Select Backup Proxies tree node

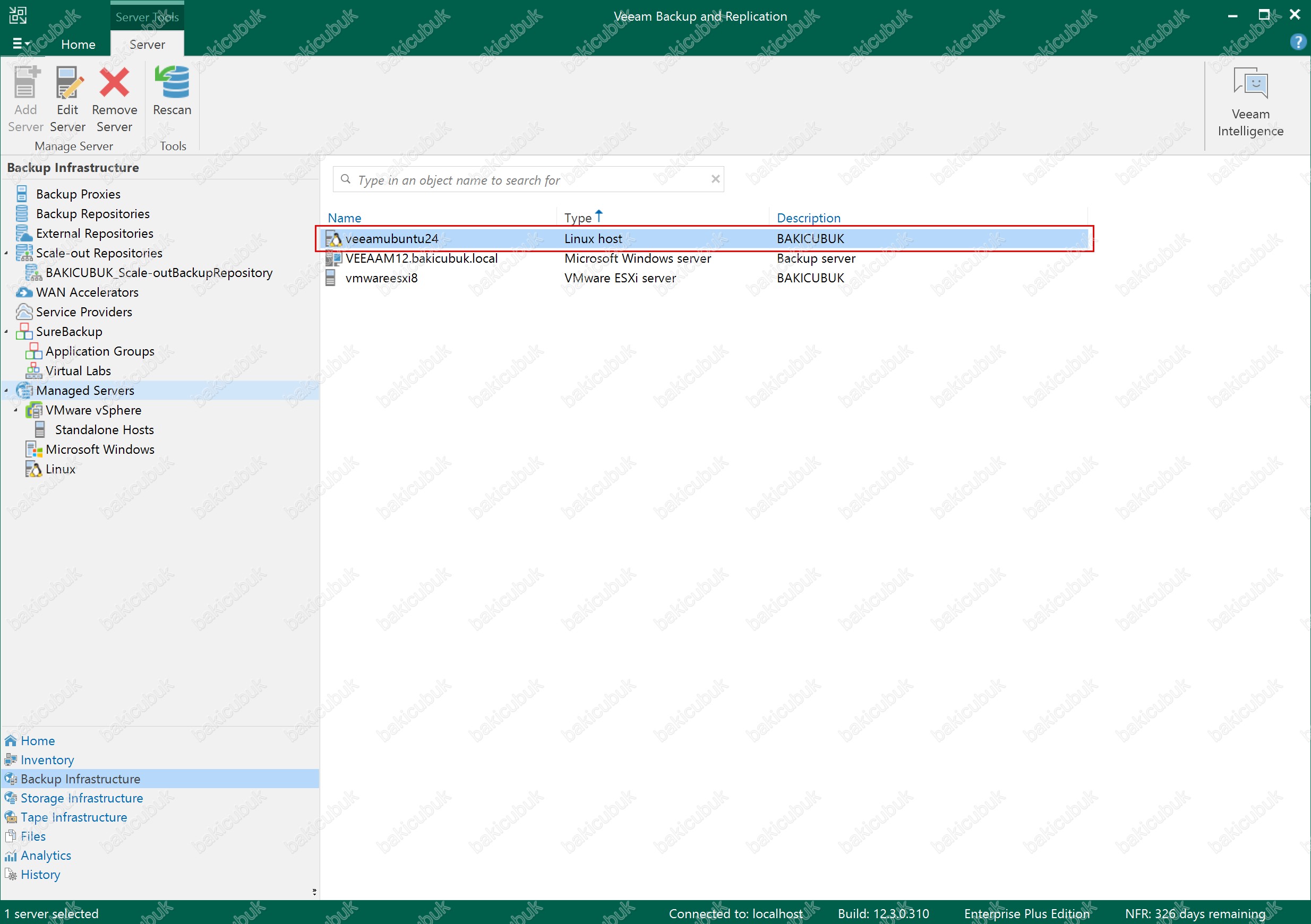[78, 194]
